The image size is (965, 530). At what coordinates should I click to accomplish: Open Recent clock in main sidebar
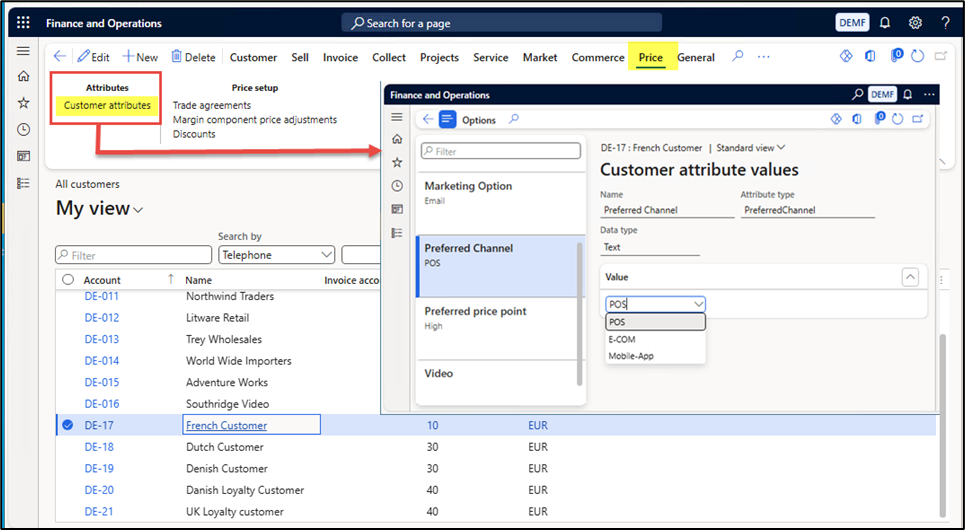[23, 129]
